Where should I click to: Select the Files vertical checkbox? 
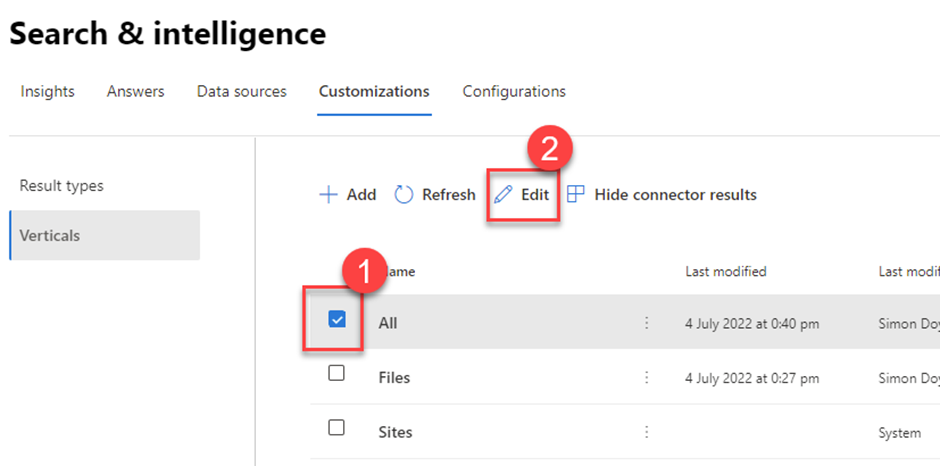(337, 373)
